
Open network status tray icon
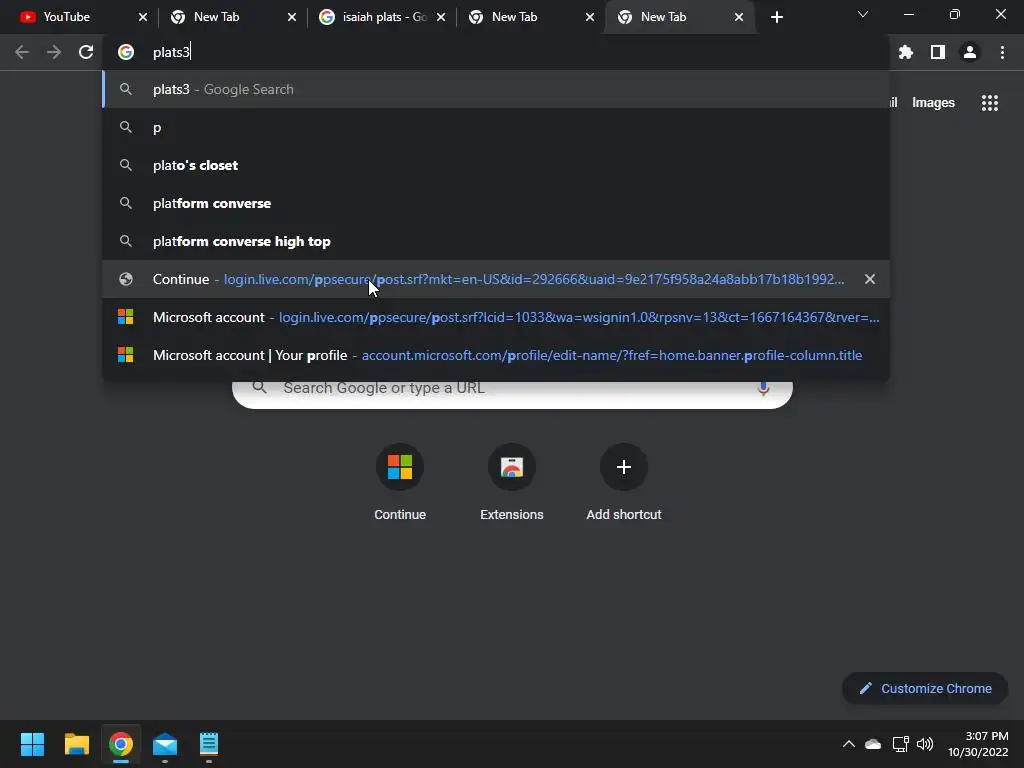point(901,744)
